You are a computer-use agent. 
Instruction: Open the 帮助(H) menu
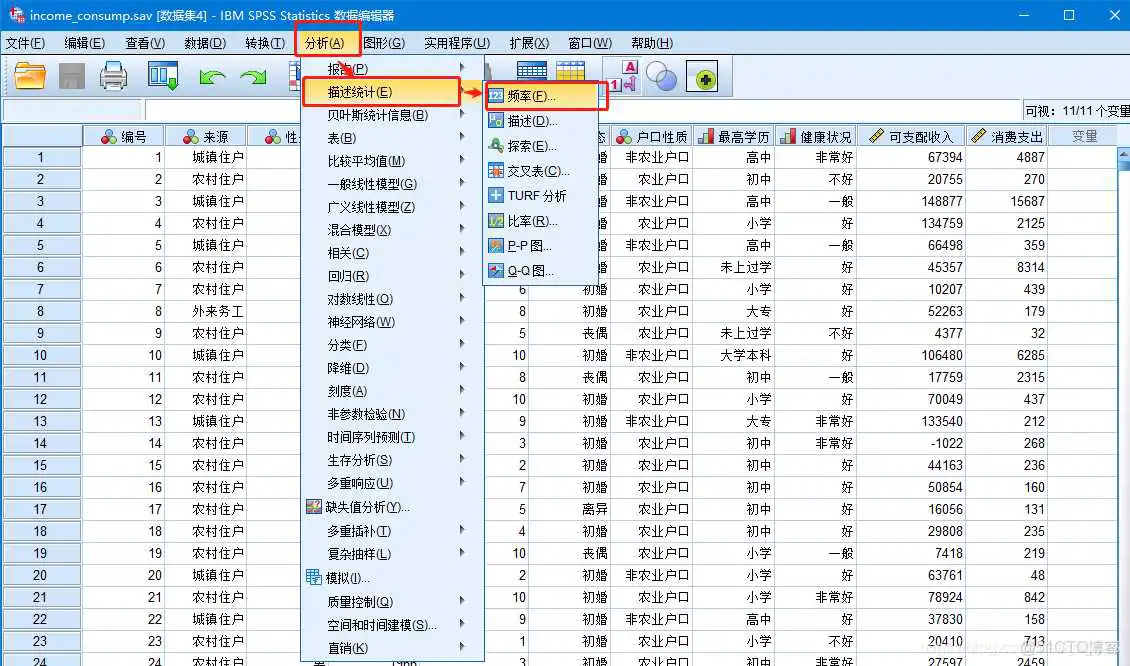tap(652, 43)
